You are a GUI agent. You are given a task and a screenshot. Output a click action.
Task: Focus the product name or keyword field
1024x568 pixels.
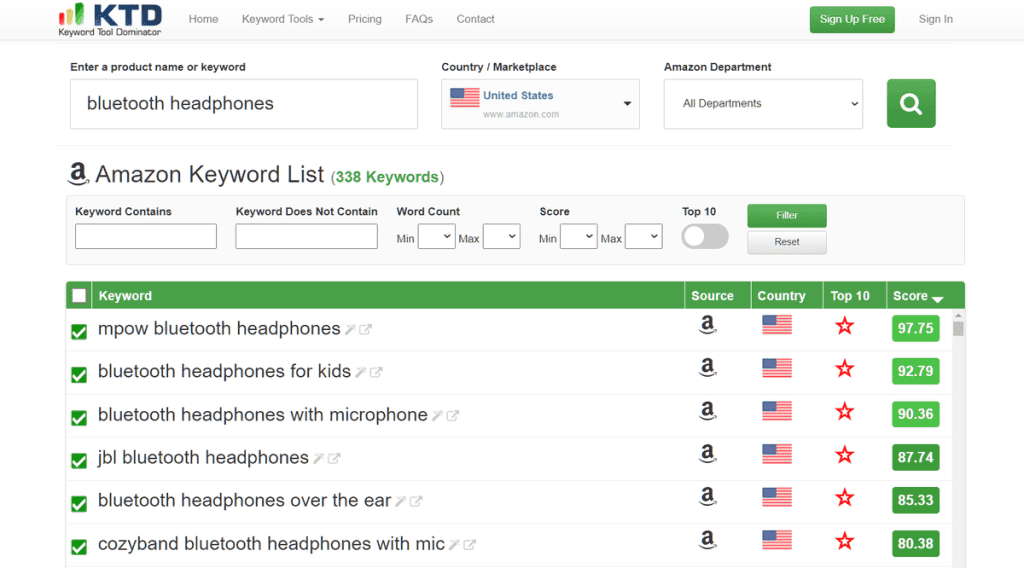point(244,104)
